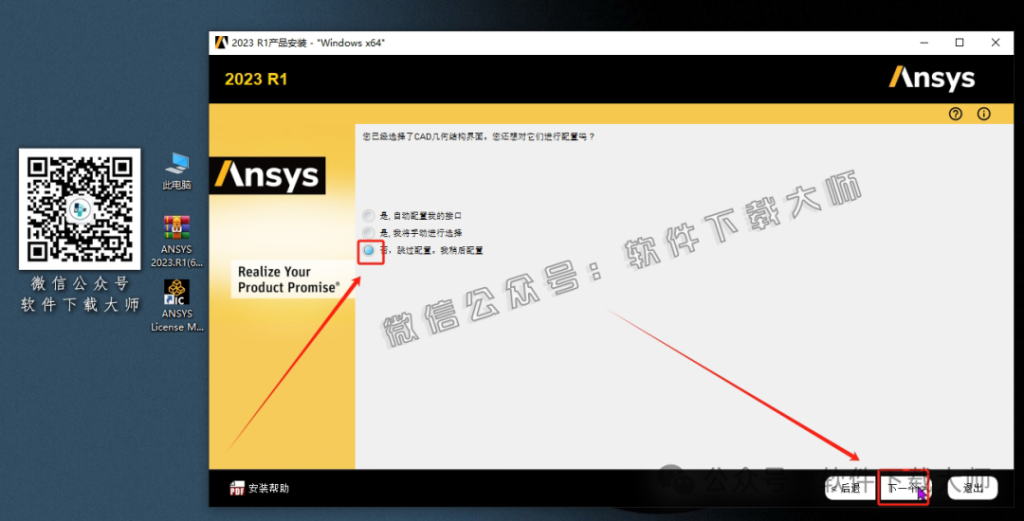Maximize the installer window
This screenshot has width=1024, height=521.
959,43
